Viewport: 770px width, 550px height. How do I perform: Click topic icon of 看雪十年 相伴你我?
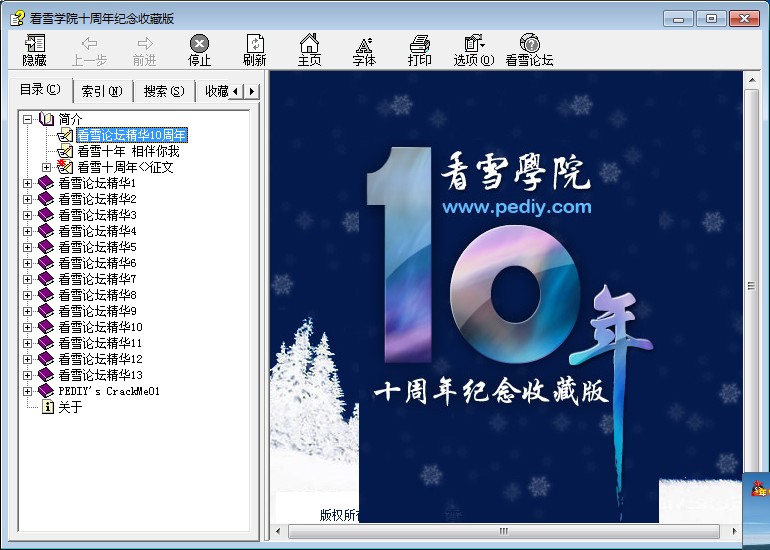[65, 151]
